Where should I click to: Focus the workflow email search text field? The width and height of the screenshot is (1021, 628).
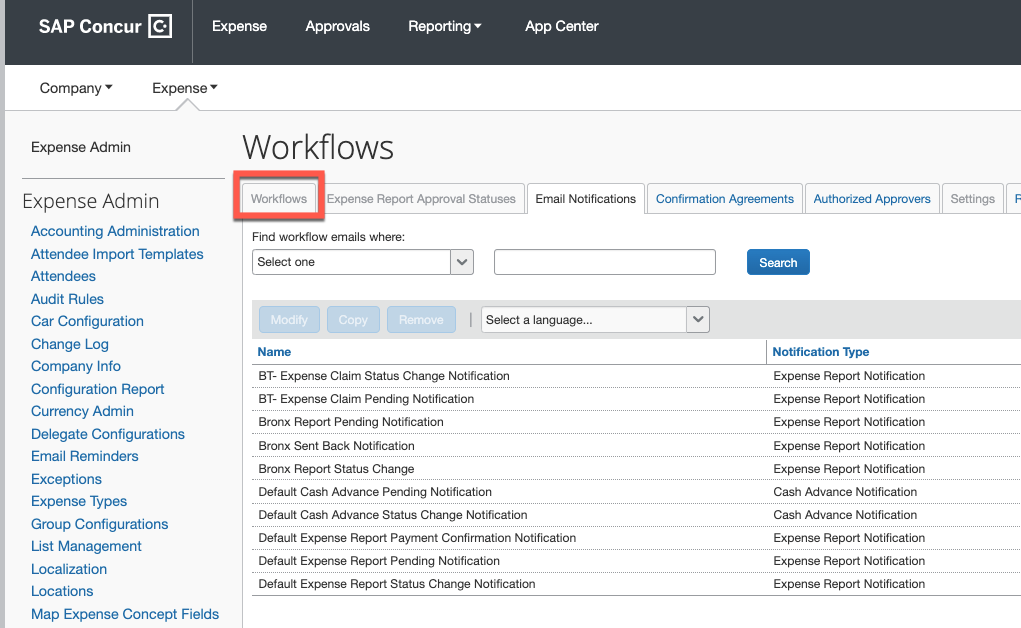pyautogui.click(x=604, y=262)
